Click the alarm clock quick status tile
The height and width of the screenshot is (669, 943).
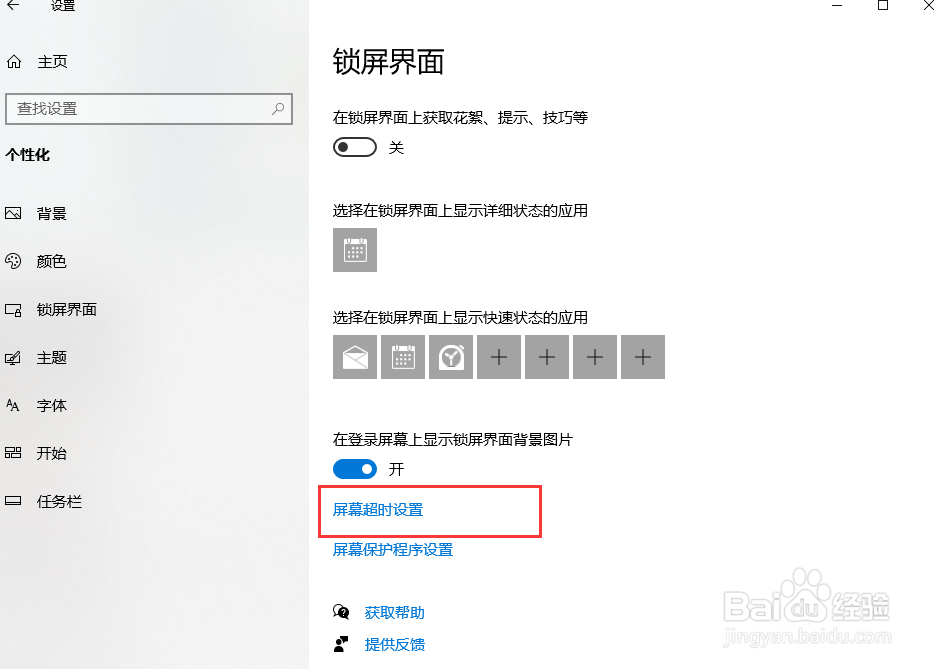[x=451, y=357]
